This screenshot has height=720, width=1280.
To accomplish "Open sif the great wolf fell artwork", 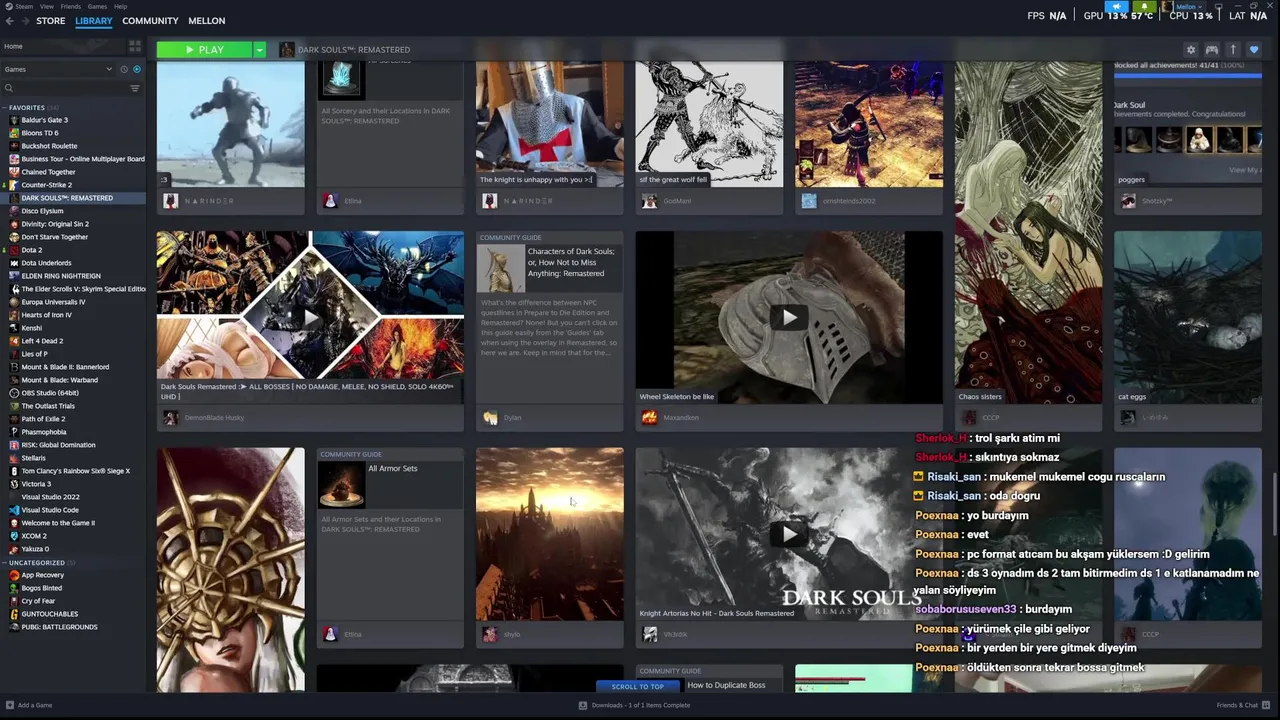I will [x=709, y=125].
